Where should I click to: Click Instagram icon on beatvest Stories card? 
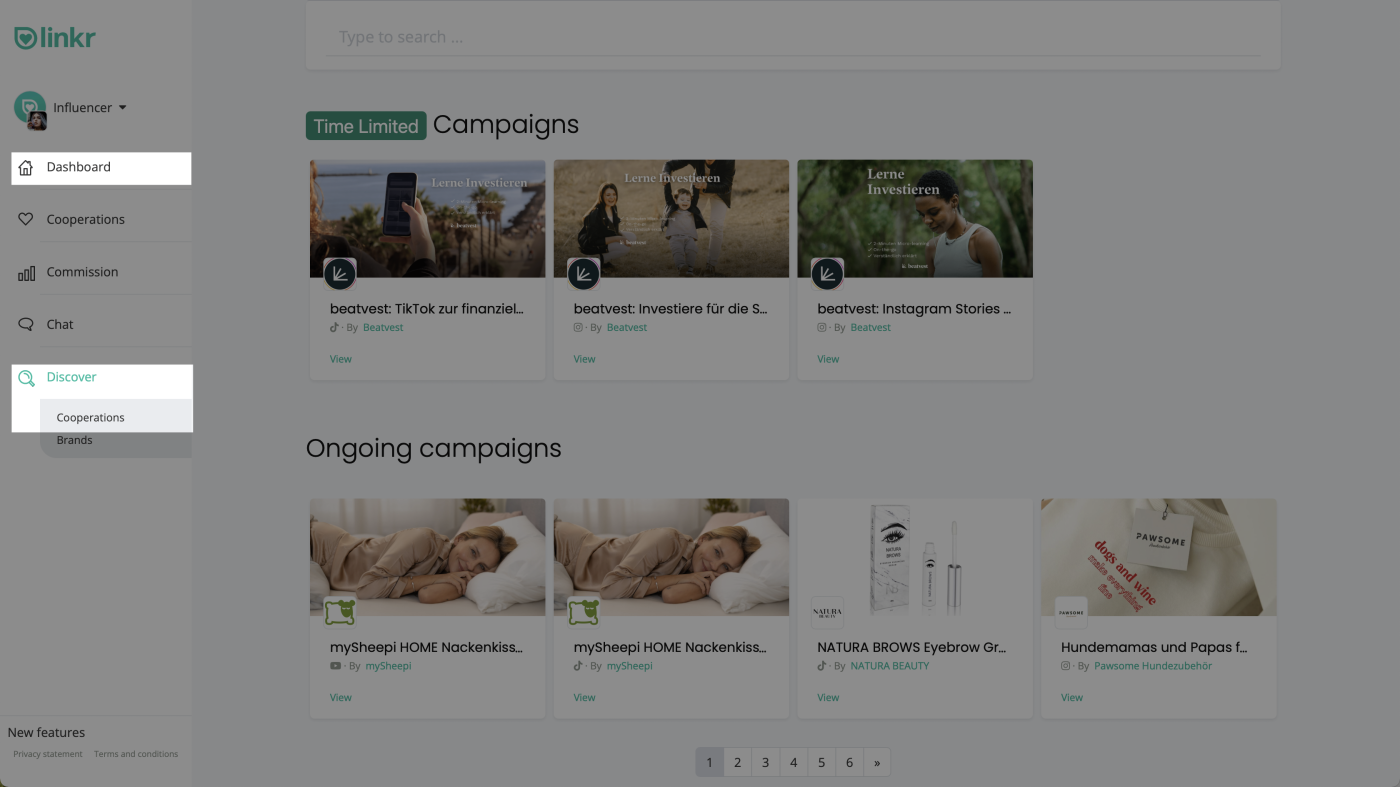pos(822,328)
